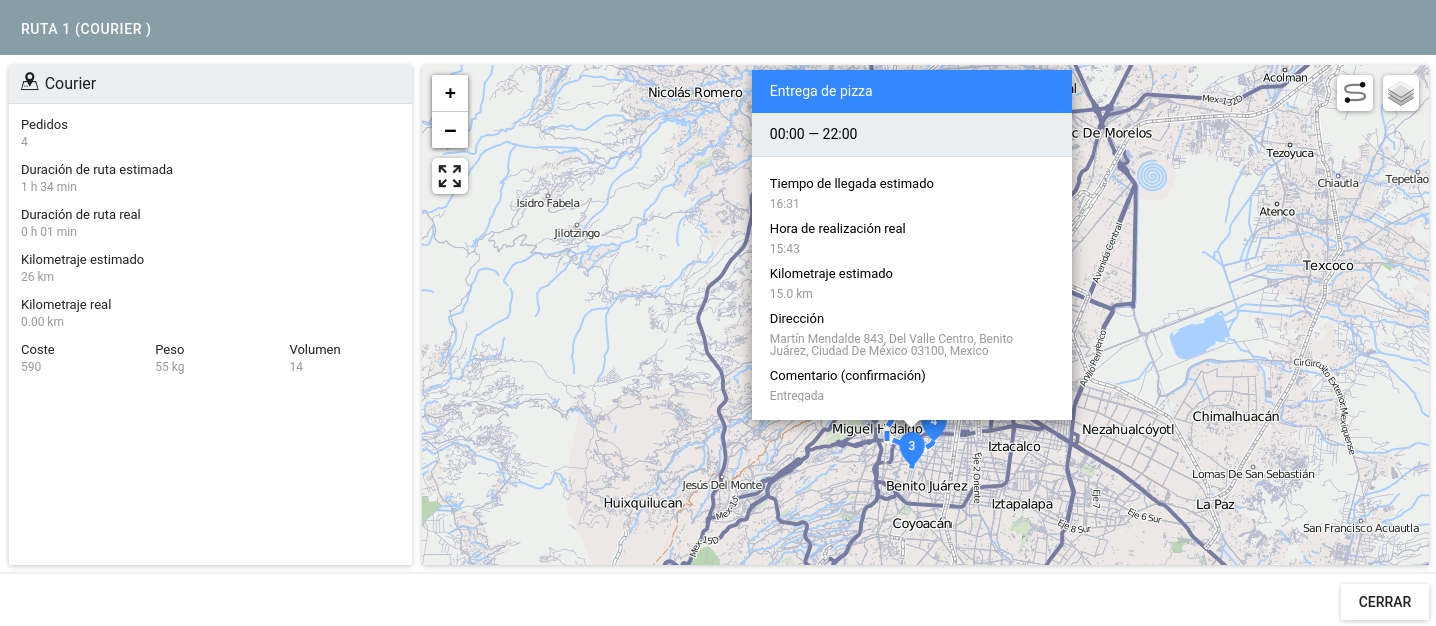Click the RUTA 1 (COURIER) title
This screenshot has height=626, width=1436.
(86, 29)
